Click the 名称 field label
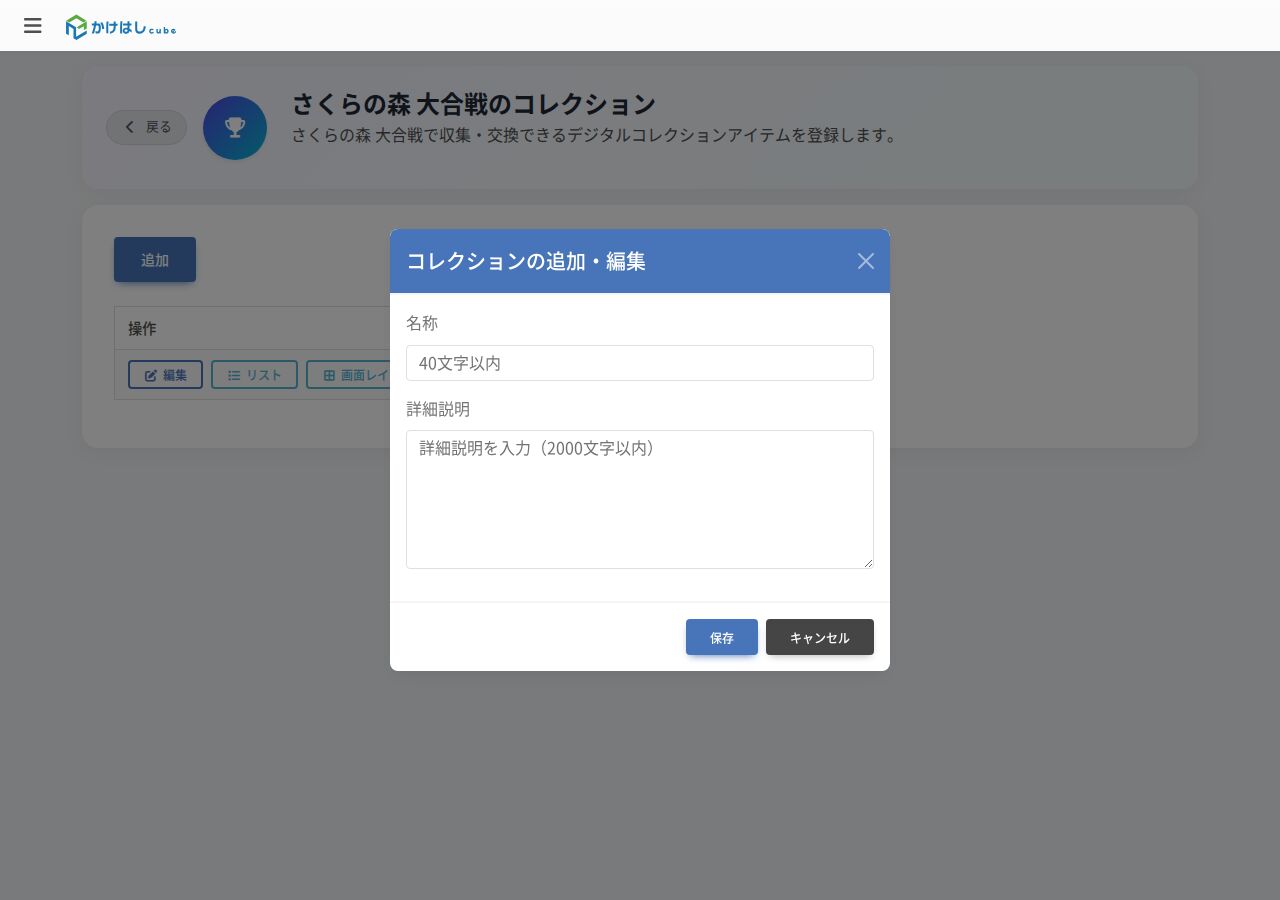1280x900 pixels. [422, 323]
